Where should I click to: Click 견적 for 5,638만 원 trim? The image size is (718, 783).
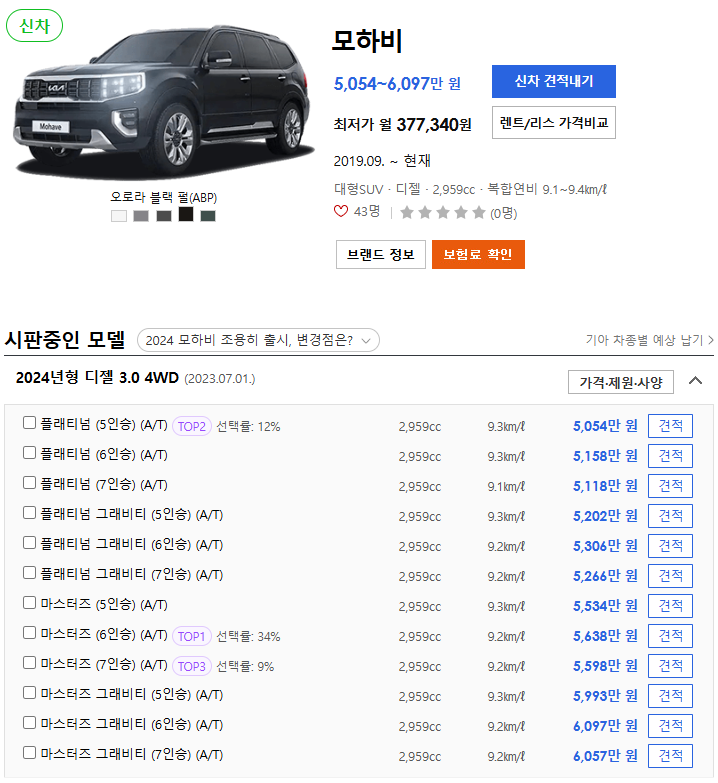coord(670,636)
